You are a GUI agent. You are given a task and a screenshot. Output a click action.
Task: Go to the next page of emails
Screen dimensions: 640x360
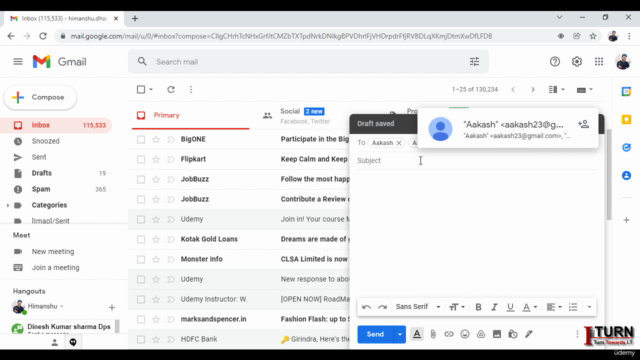[x=533, y=89]
